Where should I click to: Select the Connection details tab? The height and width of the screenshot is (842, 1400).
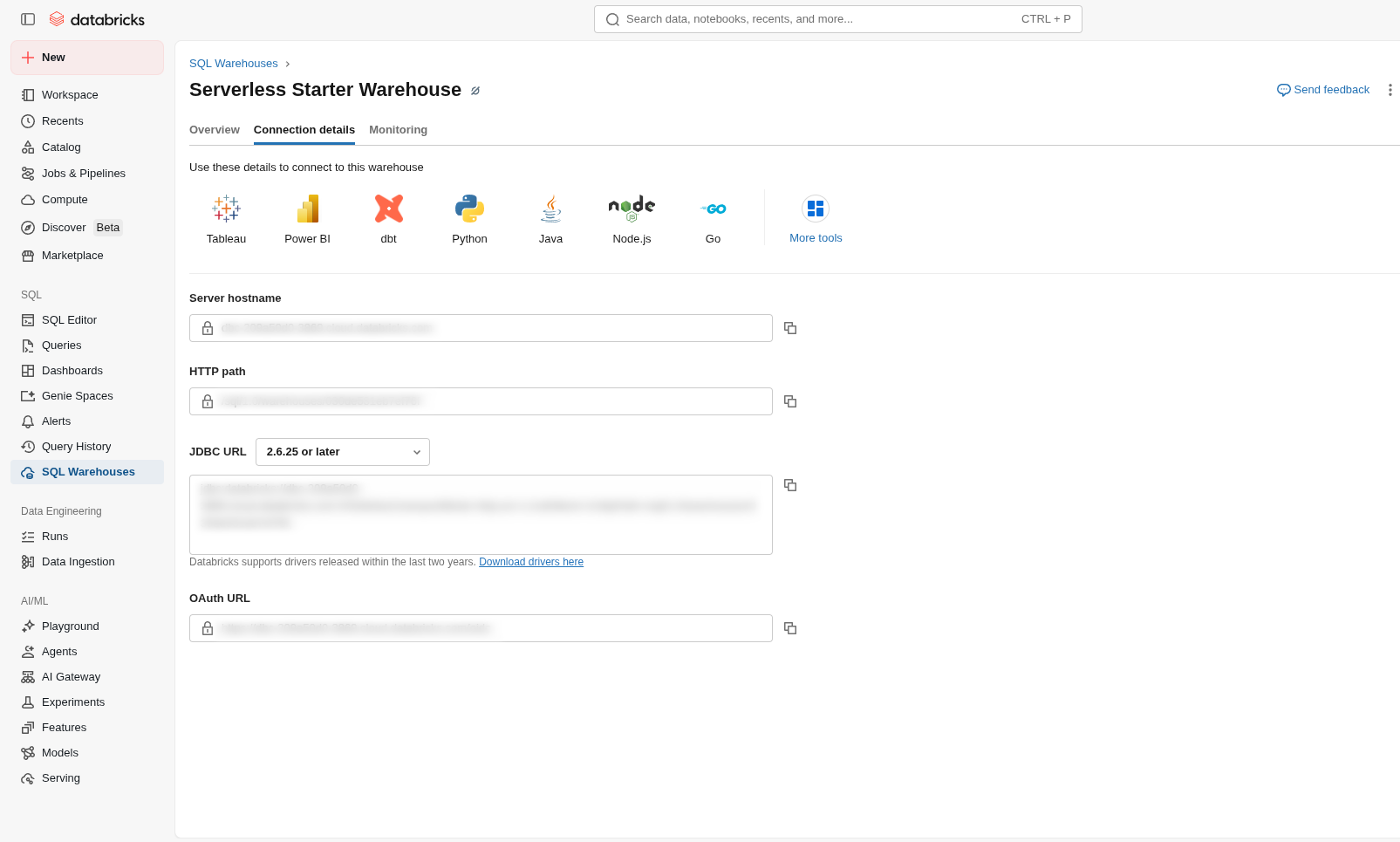304,130
